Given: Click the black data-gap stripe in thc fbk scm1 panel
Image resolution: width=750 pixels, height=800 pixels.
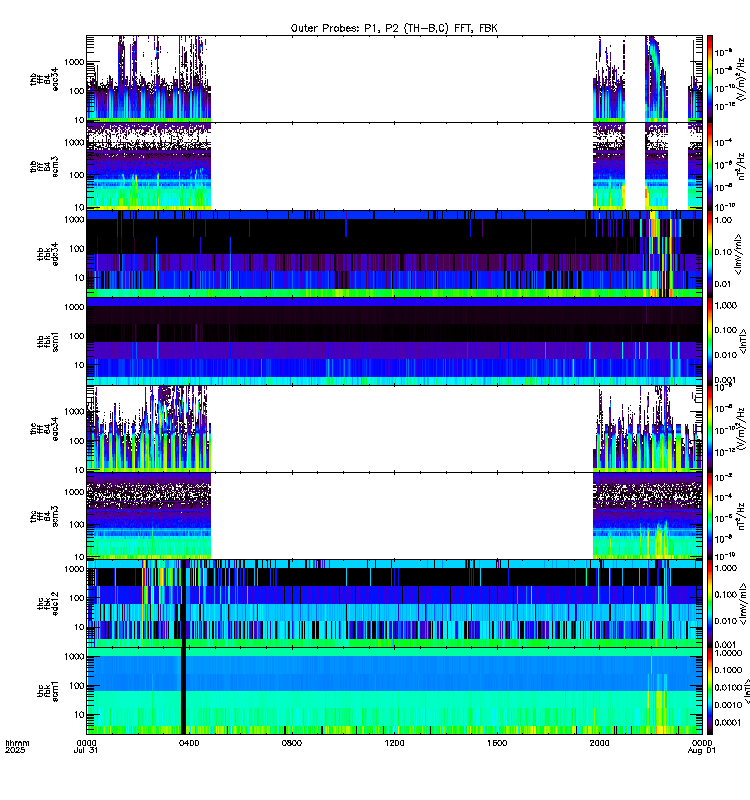Looking at the screenshot, I should (184, 691).
